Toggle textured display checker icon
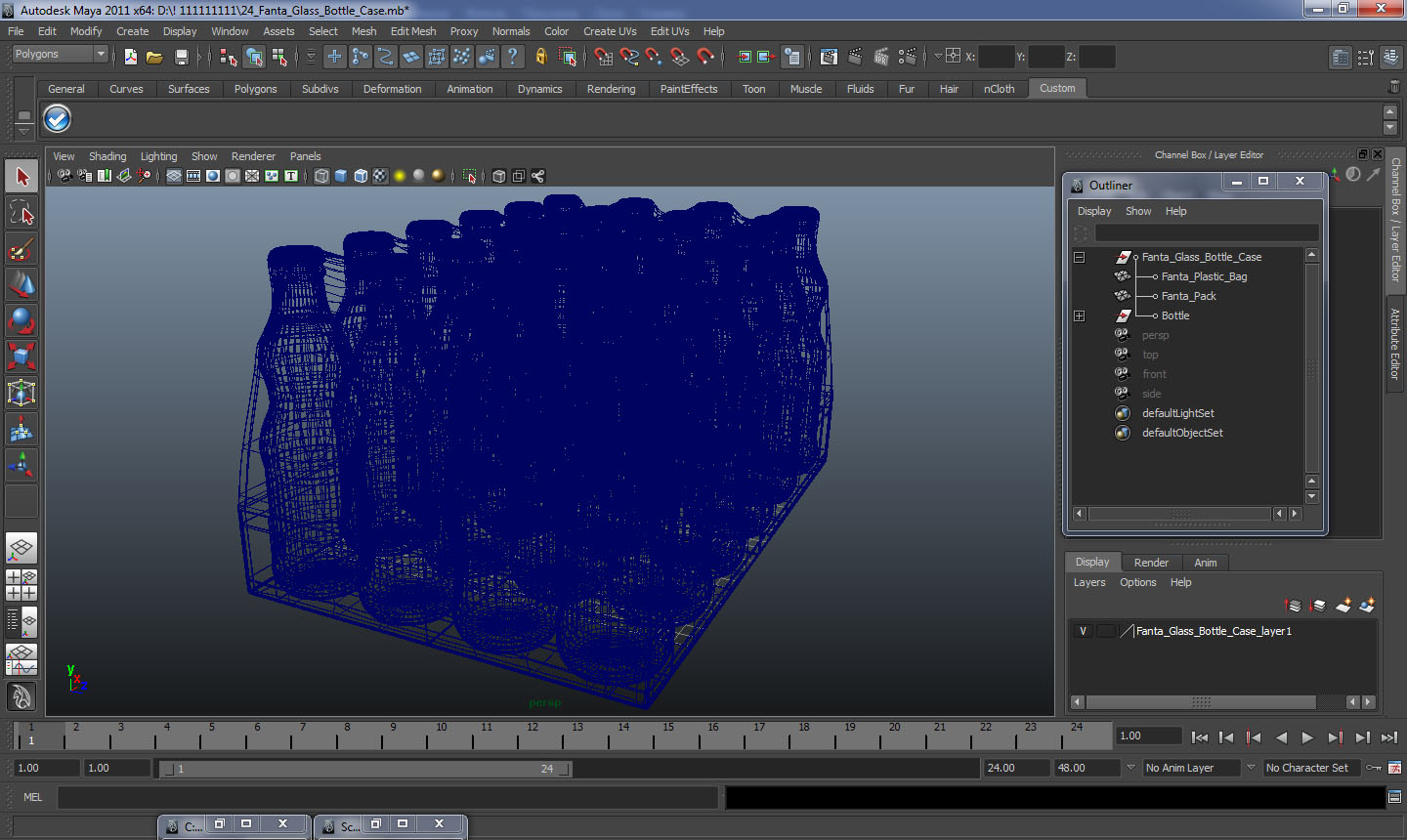Screen dimensions: 1407x840 (x=380, y=176)
